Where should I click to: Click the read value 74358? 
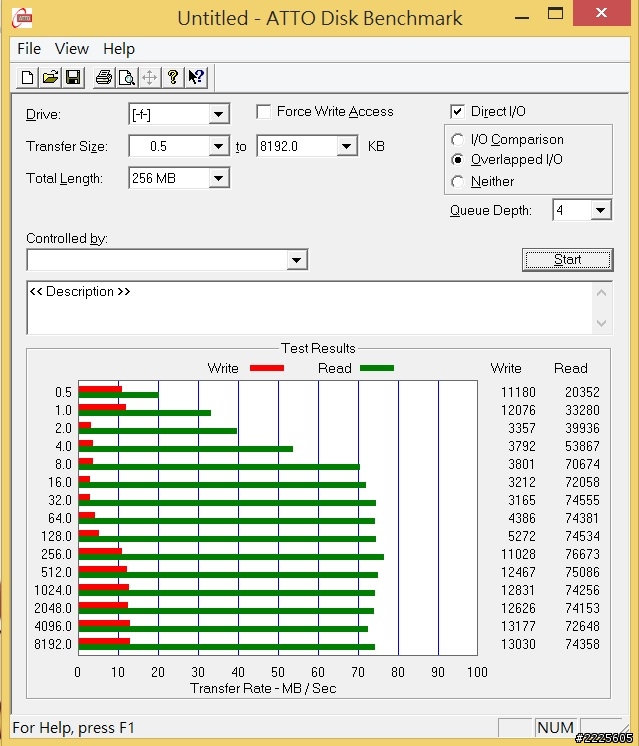[582, 644]
